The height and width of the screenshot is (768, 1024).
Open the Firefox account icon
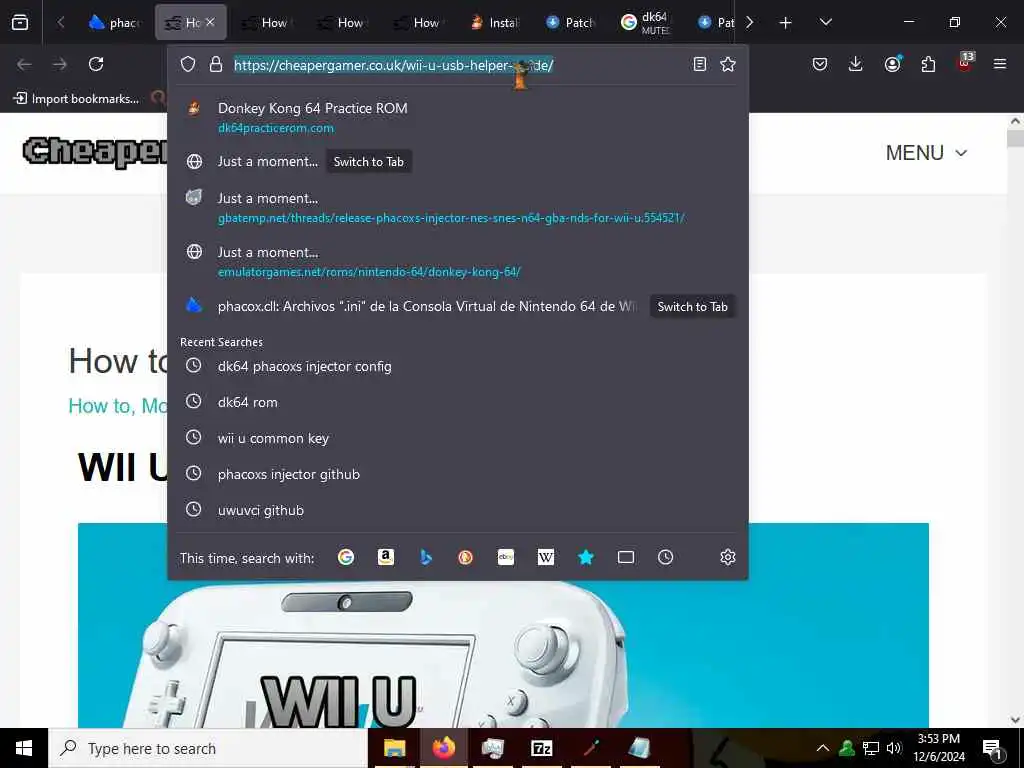(892, 64)
